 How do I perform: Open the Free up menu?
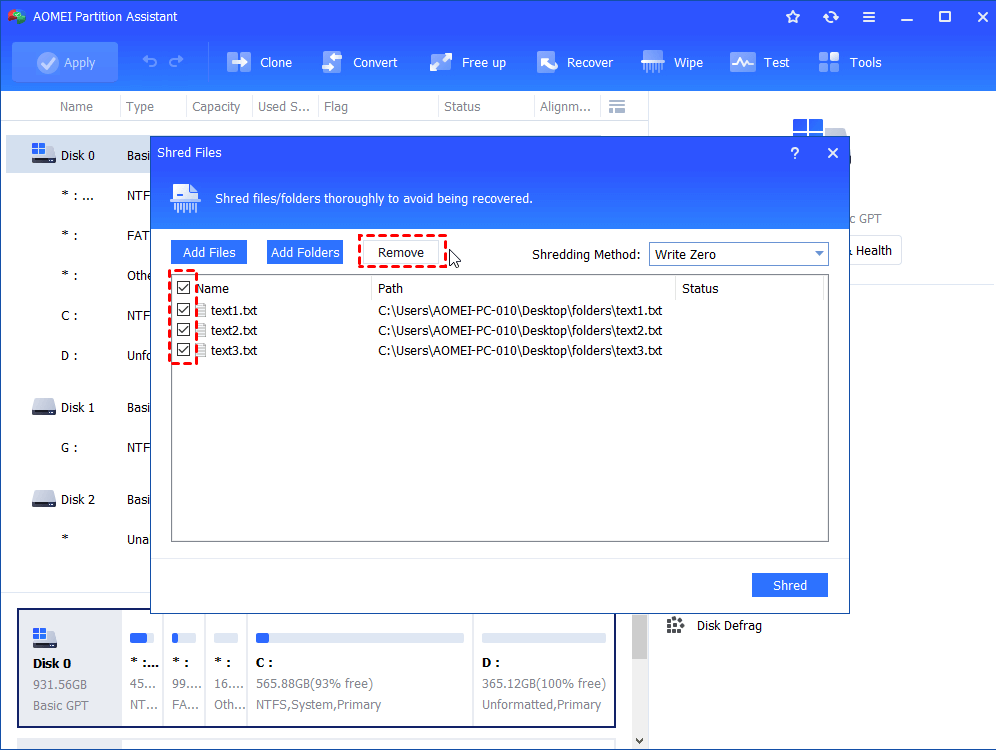pyautogui.click(x=468, y=62)
